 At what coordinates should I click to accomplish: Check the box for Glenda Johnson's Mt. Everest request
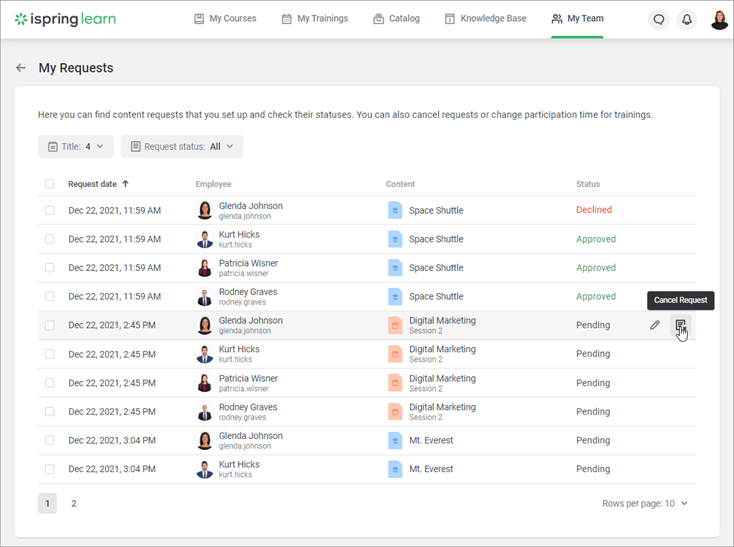tap(50, 440)
